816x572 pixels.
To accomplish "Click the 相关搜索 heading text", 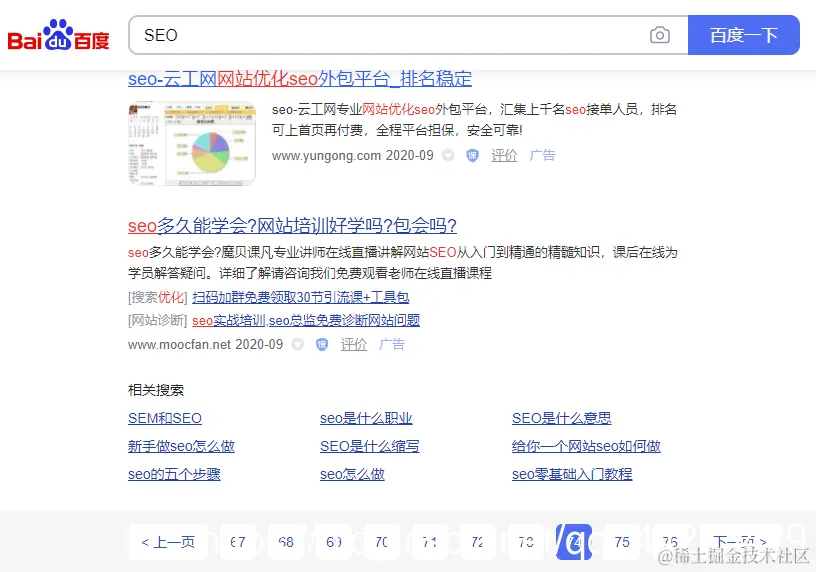I will point(156,390).
